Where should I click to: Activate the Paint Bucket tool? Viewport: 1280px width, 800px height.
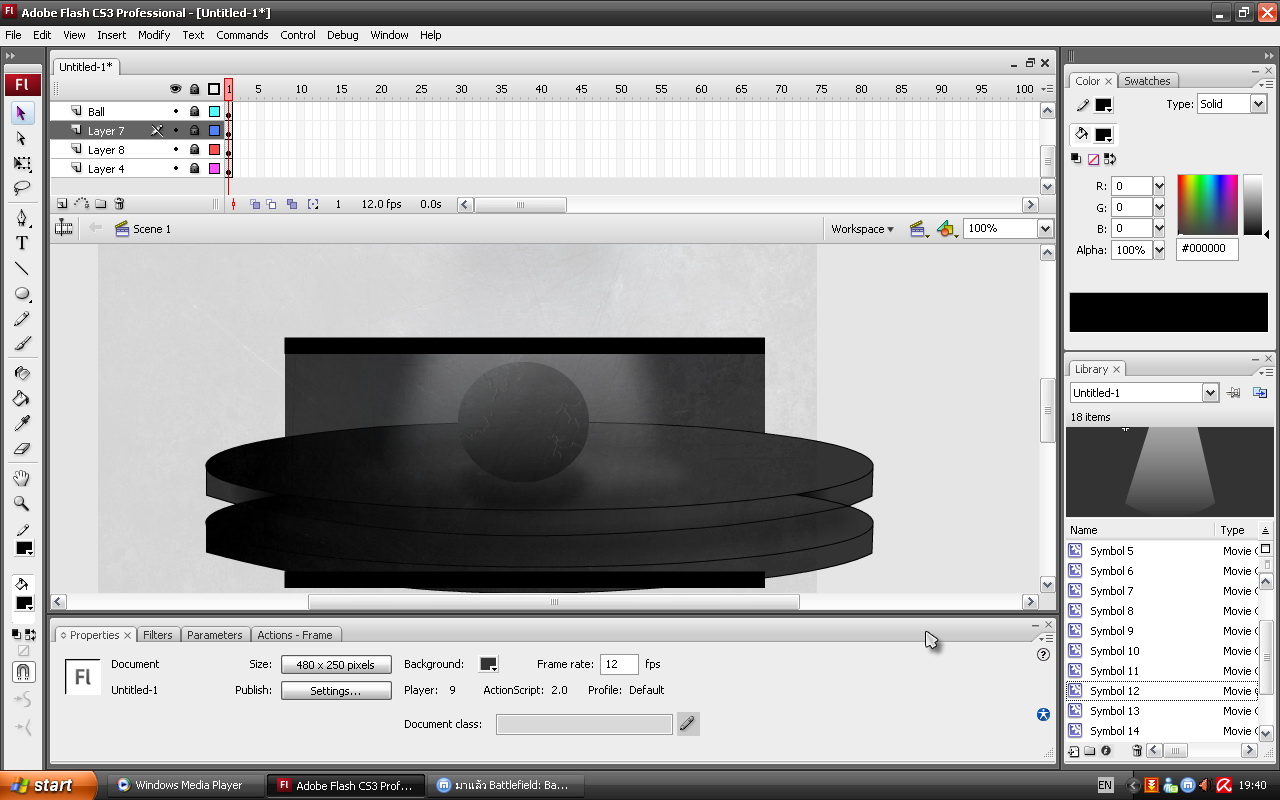pyautogui.click(x=22, y=398)
